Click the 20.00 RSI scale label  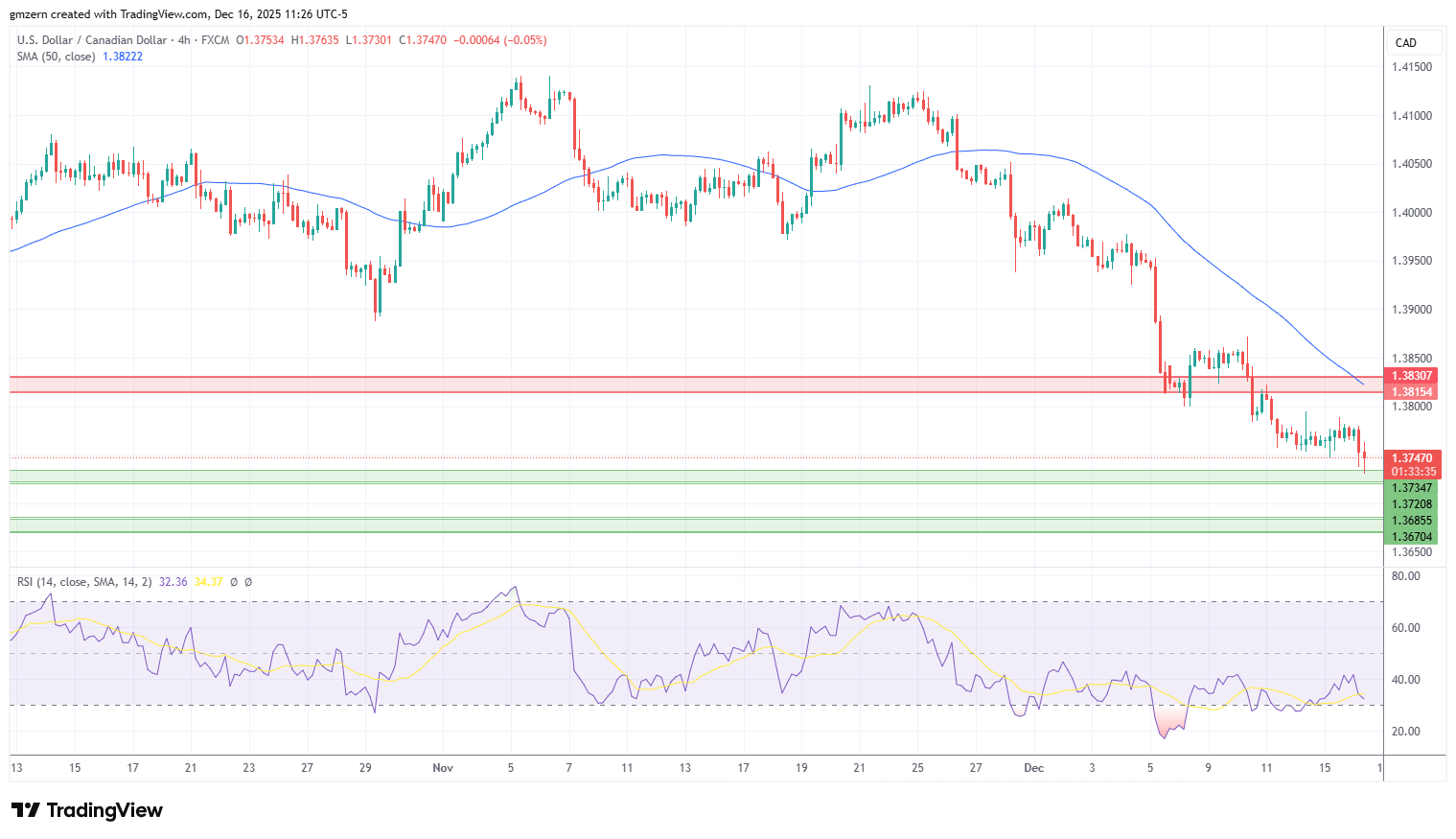click(x=1406, y=732)
